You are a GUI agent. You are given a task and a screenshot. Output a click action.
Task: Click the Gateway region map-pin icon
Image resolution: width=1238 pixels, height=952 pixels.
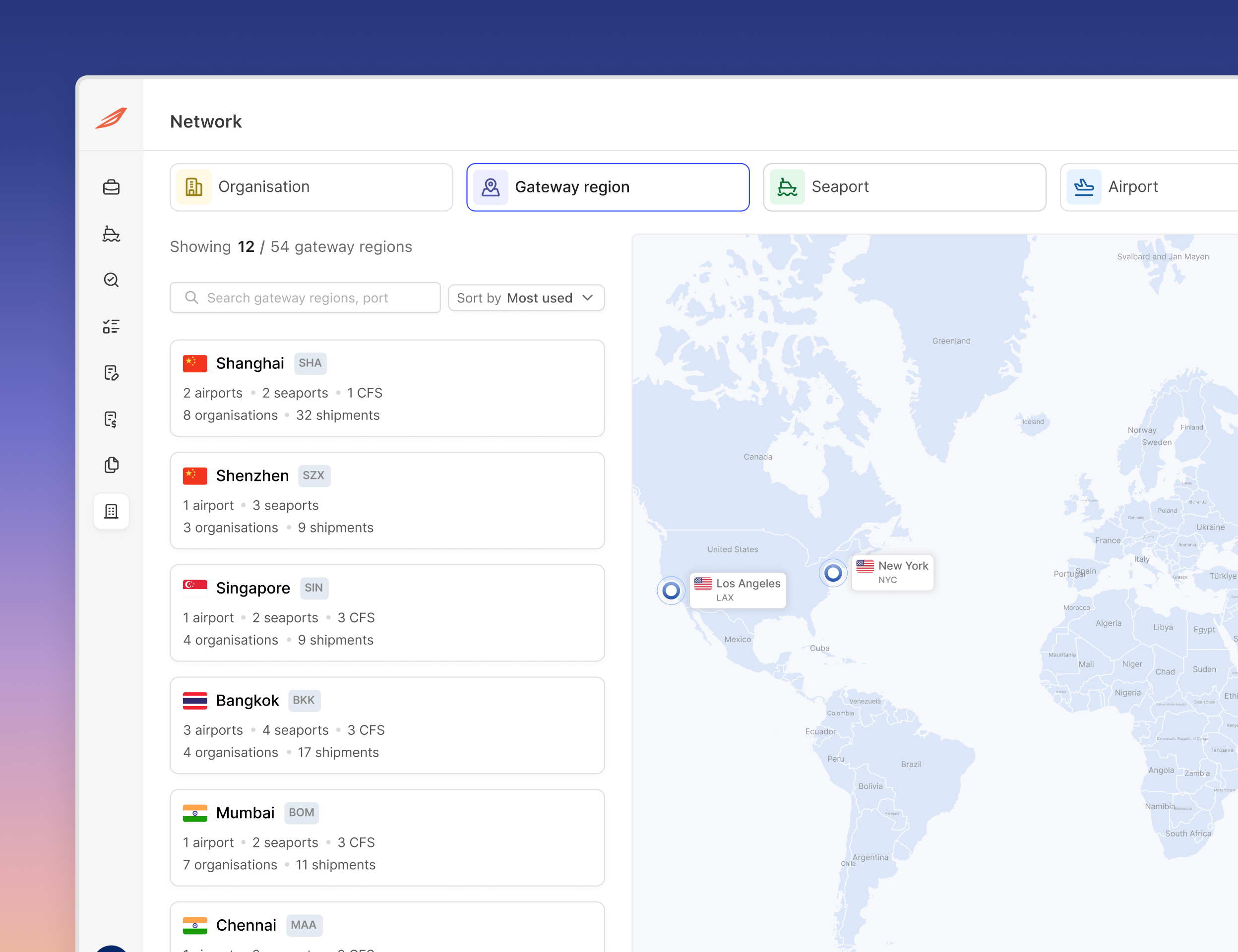[x=491, y=187]
